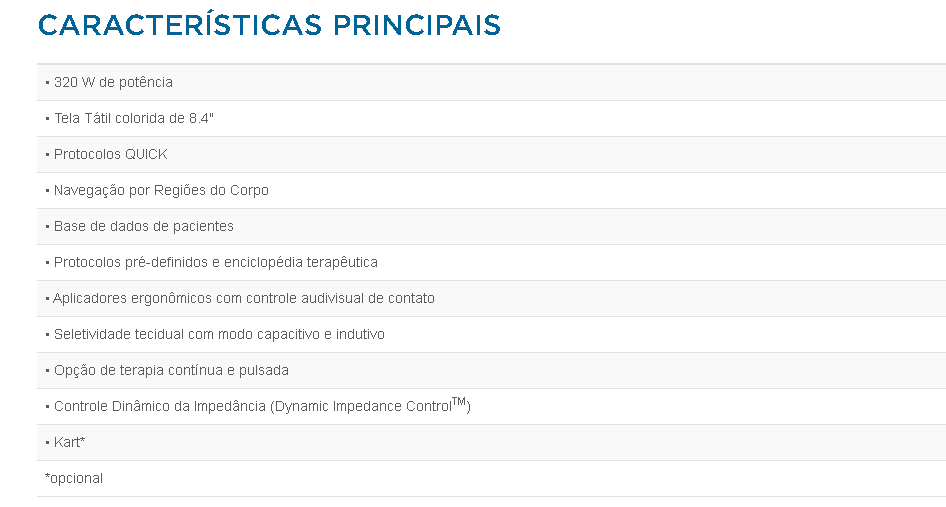The height and width of the screenshot is (507, 946).
Task: Select the Kart* optional item row
Action: [x=491, y=442]
